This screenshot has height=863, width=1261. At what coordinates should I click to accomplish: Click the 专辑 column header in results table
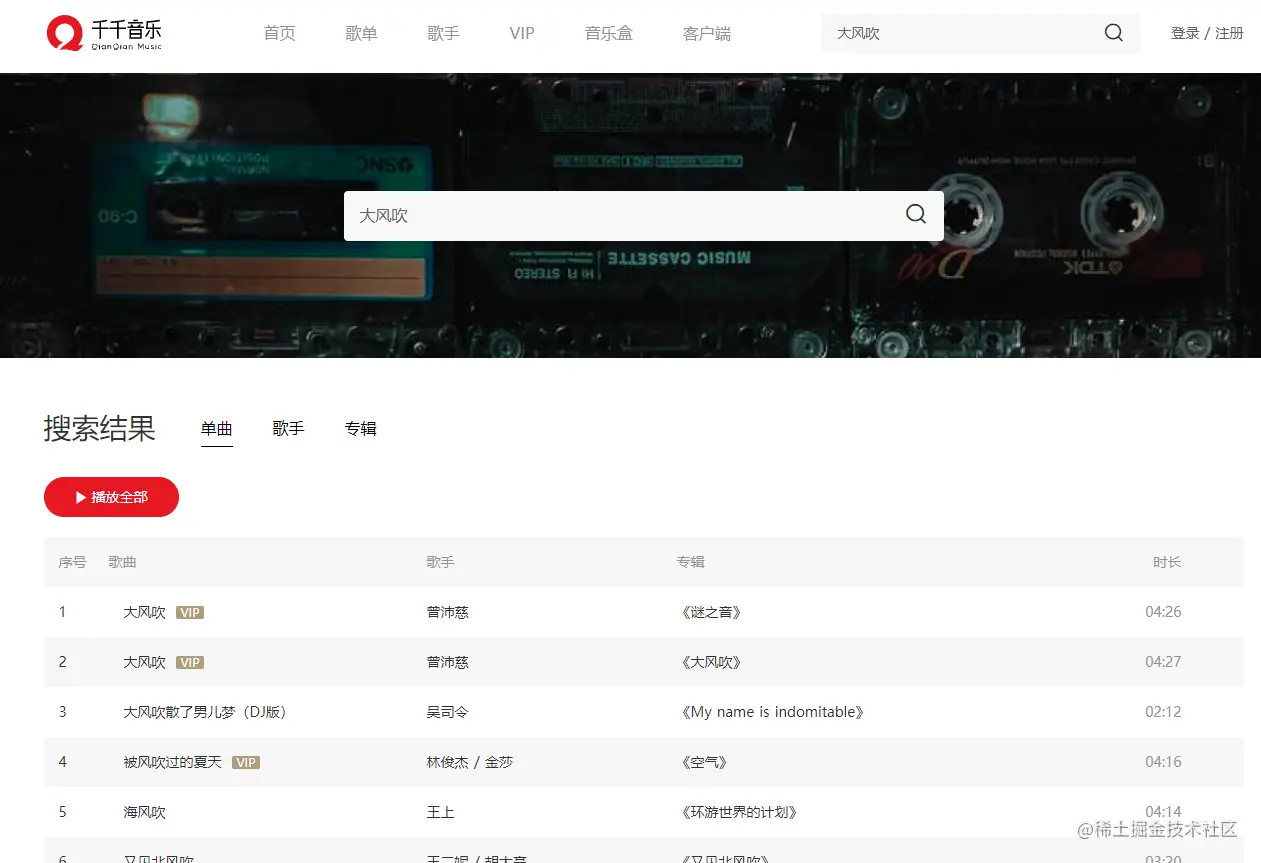(691, 562)
